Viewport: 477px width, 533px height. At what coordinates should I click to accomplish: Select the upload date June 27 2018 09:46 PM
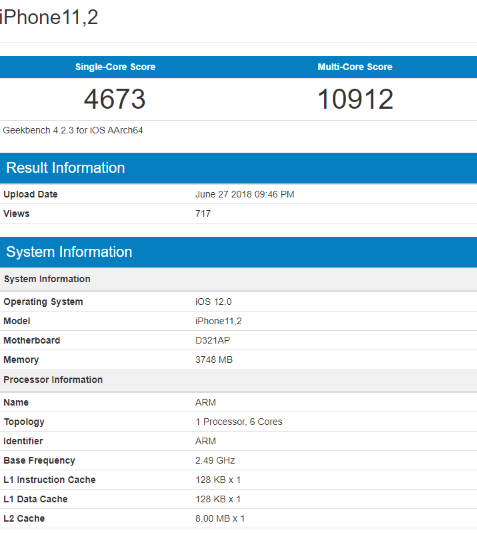click(x=245, y=194)
